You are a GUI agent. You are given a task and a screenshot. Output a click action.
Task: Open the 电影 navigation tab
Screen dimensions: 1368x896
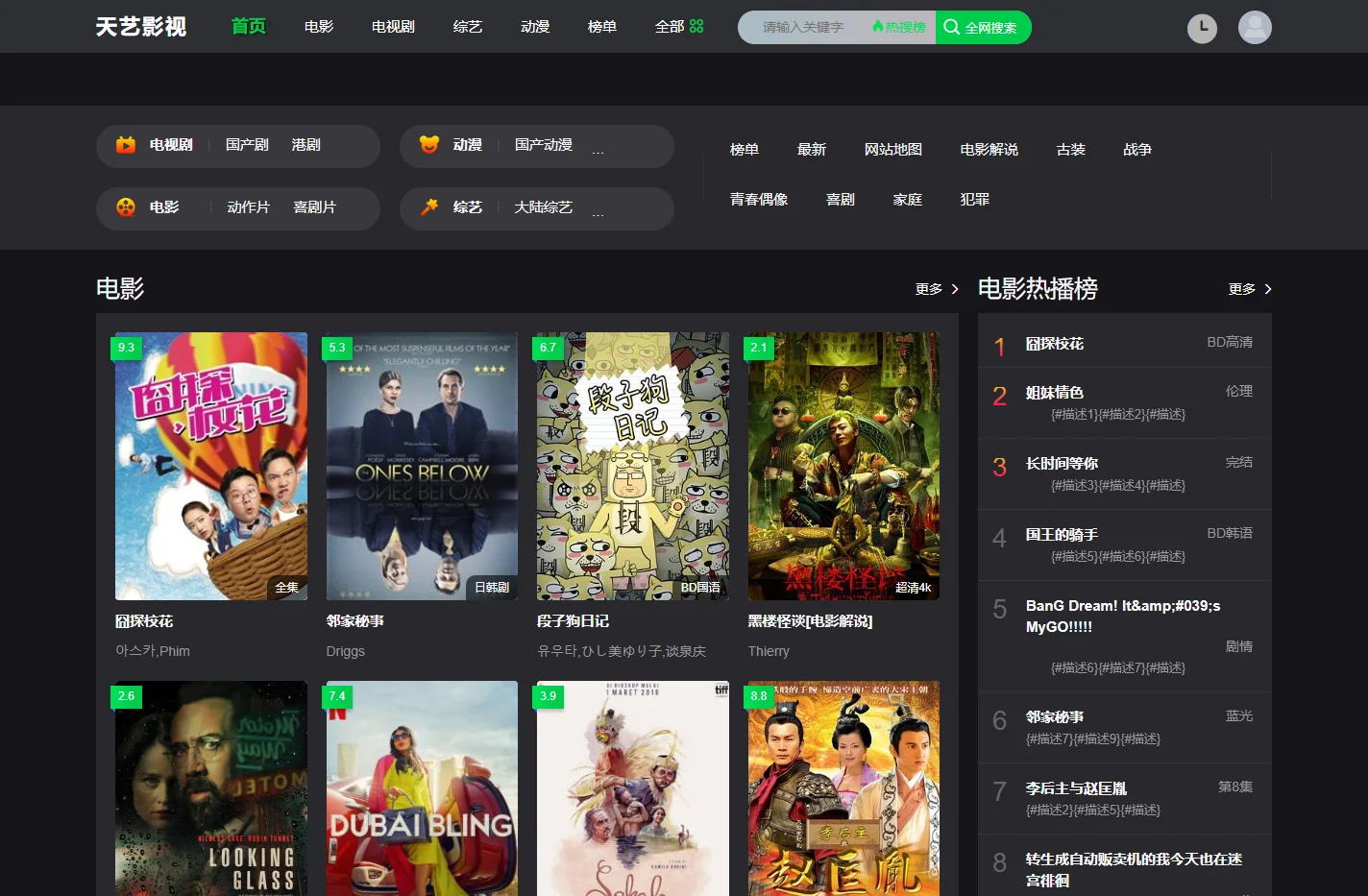pyautogui.click(x=319, y=27)
